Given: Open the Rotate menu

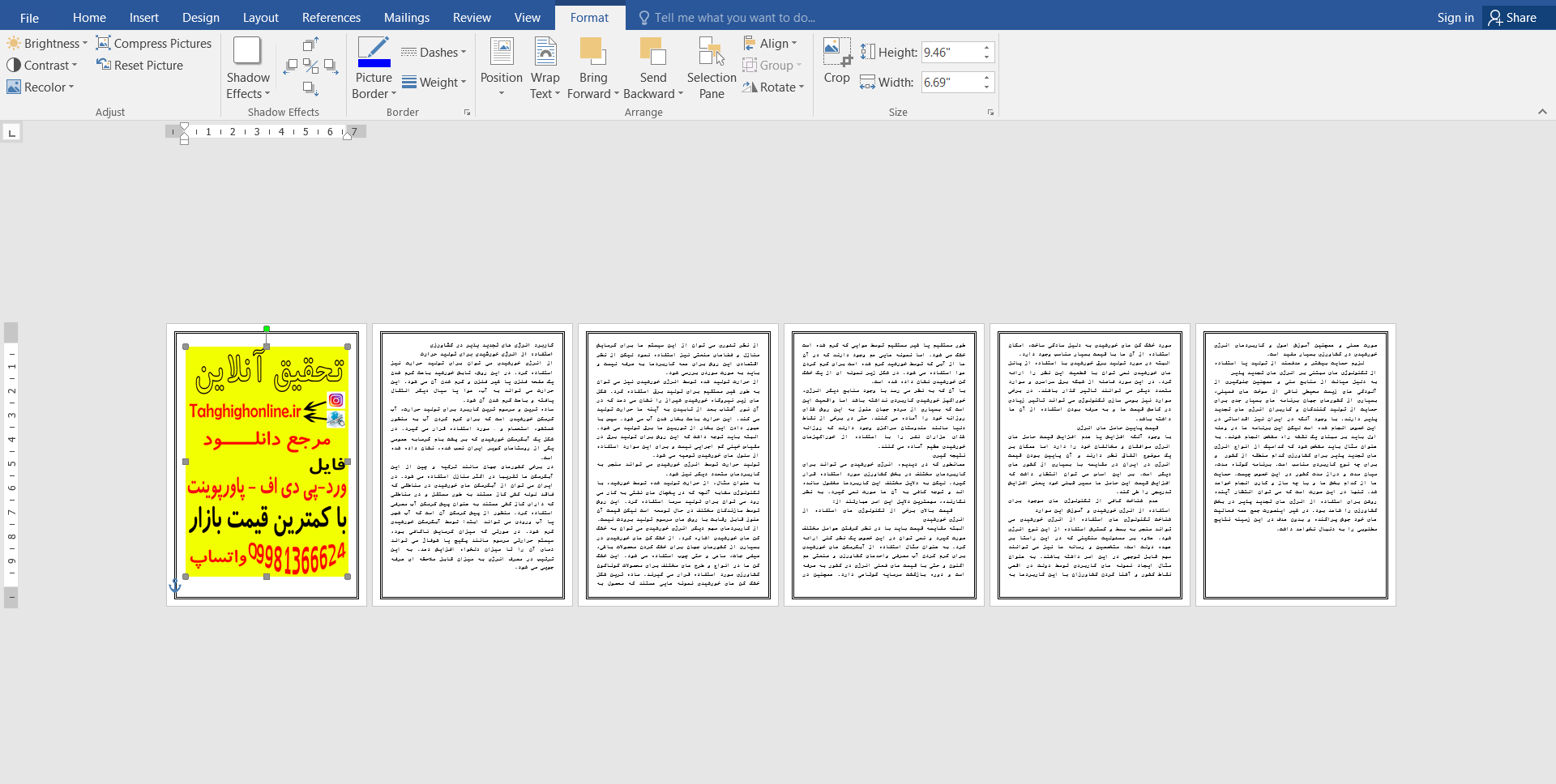Looking at the screenshot, I should (x=774, y=87).
